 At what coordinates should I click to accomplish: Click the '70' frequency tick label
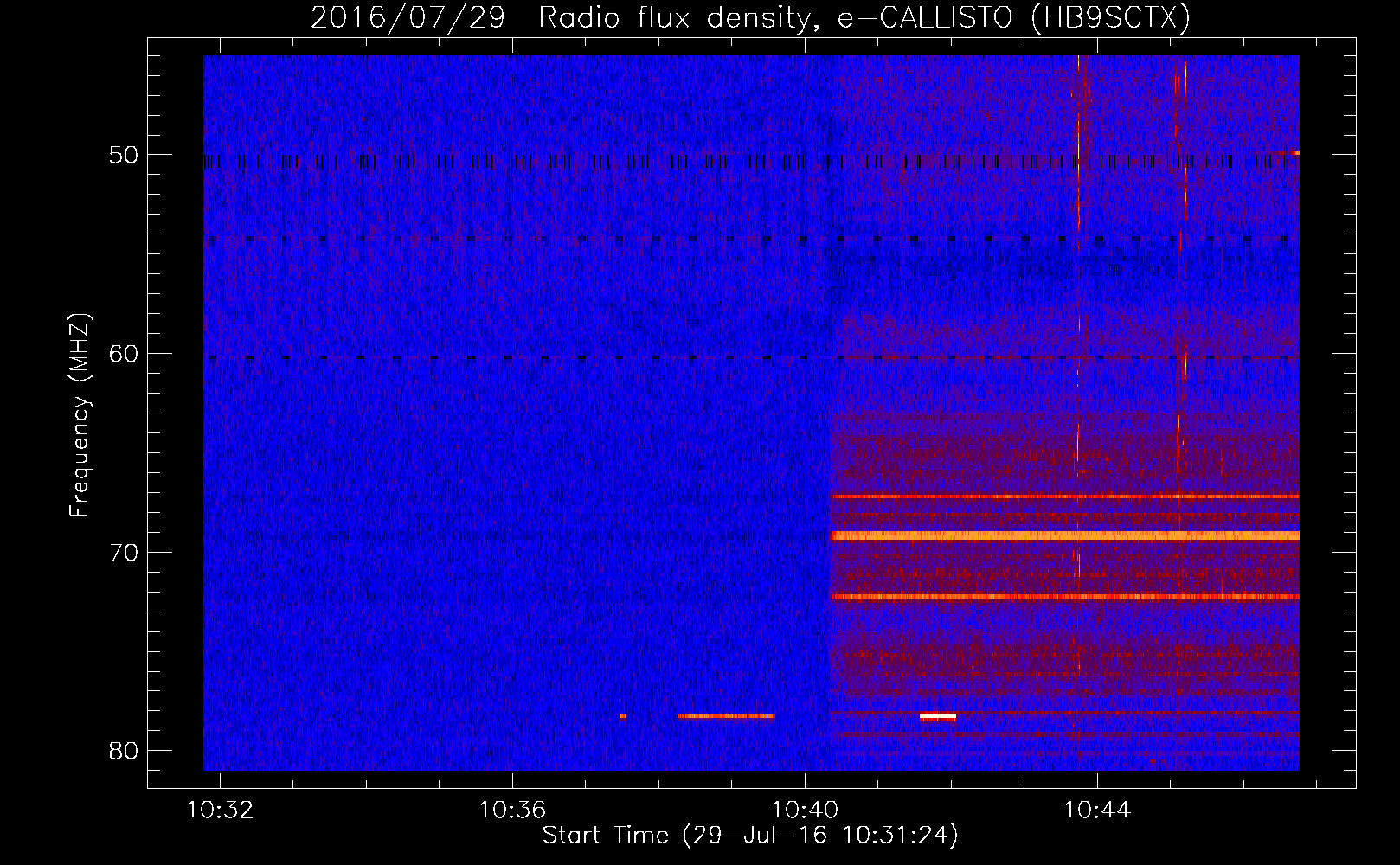pyautogui.click(x=125, y=553)
